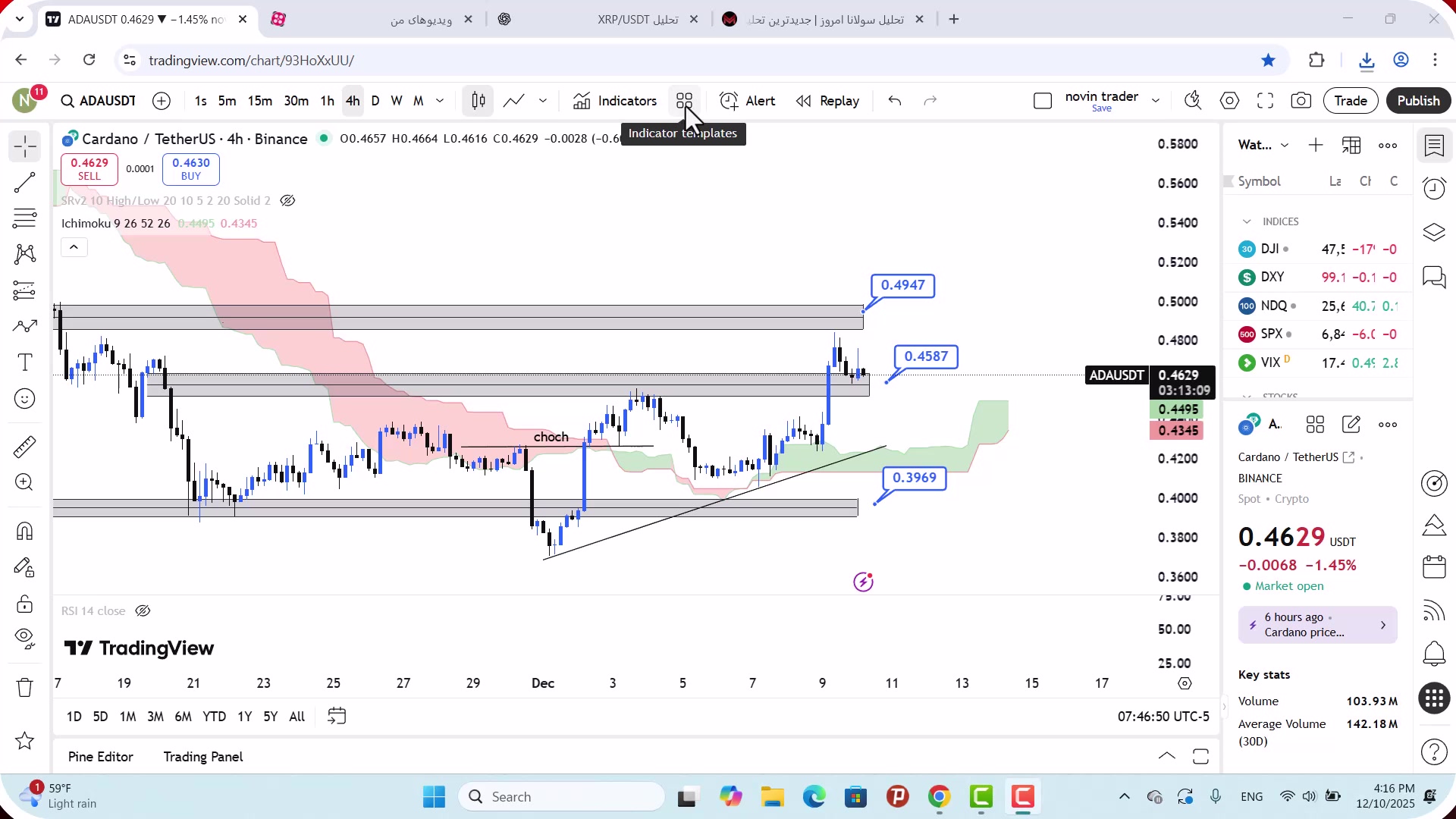Open the Pine Editor tab
1456x819 pixels.
101,757
